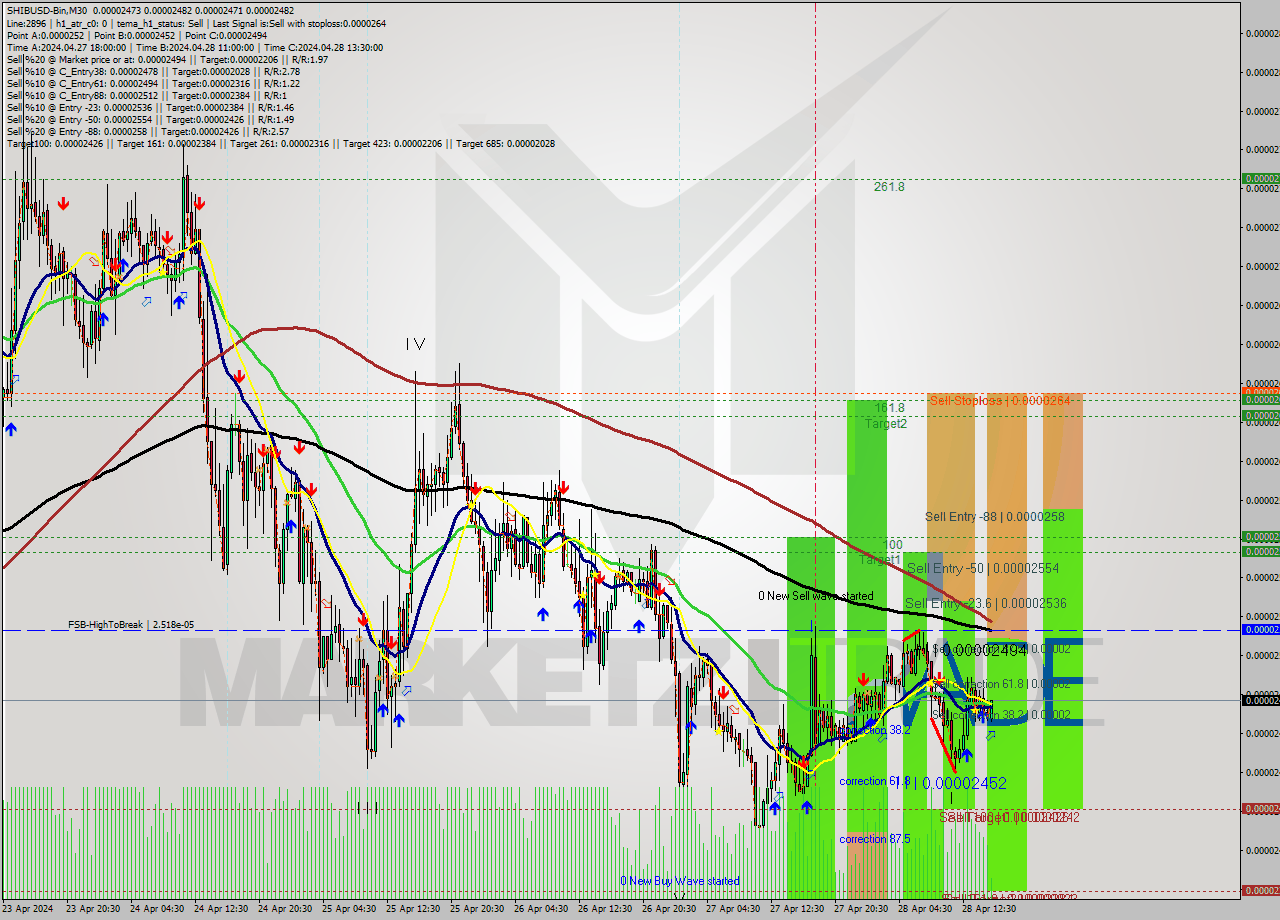Click the '28 Apr 12:30' time axis label

tap(988, 909)
